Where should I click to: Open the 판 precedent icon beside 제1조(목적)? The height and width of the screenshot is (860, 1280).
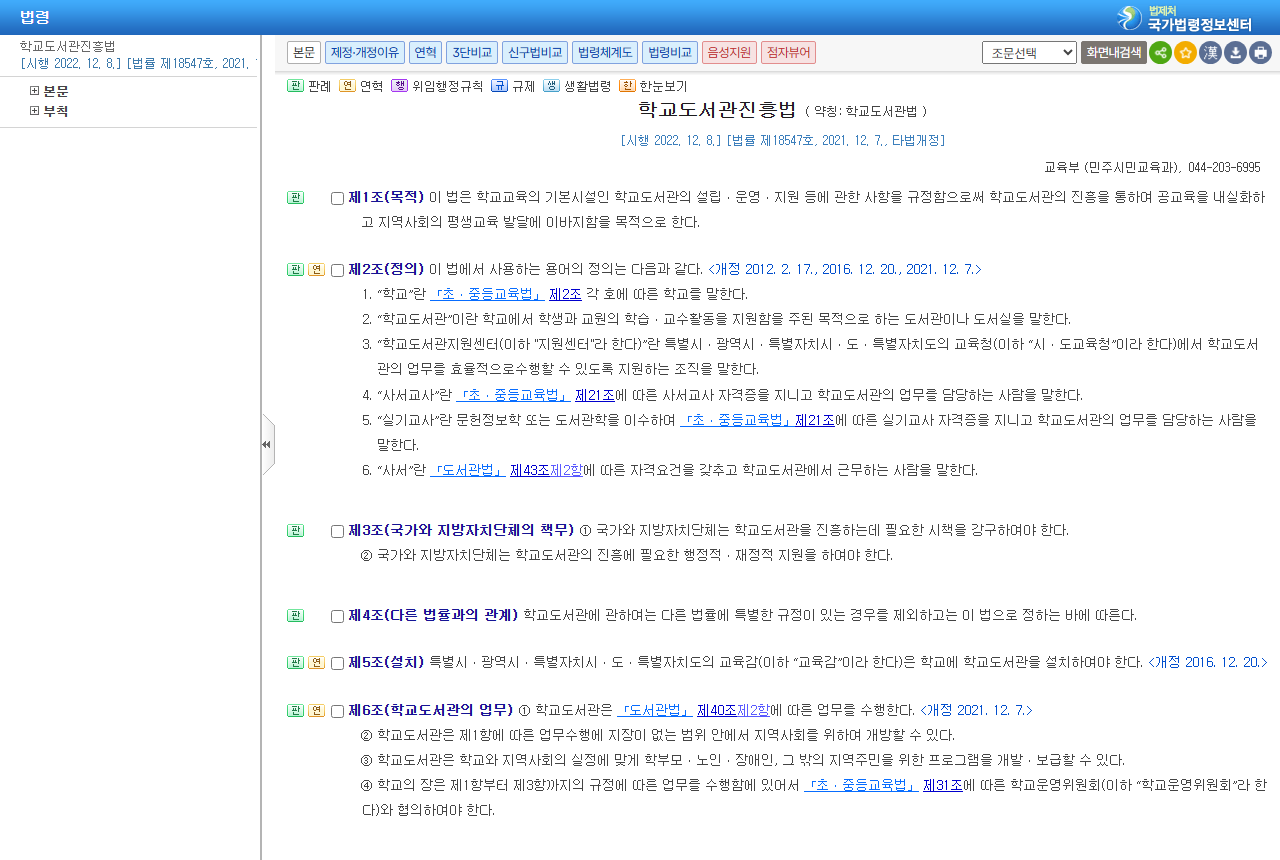(295, 198)
